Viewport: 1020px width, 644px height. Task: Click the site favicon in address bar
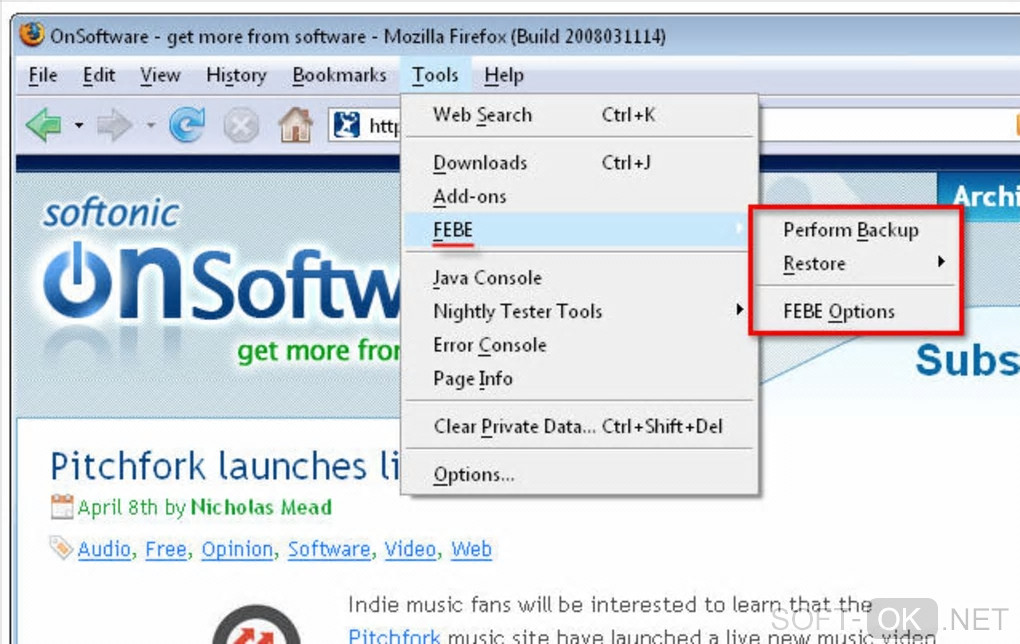[347, 124]
